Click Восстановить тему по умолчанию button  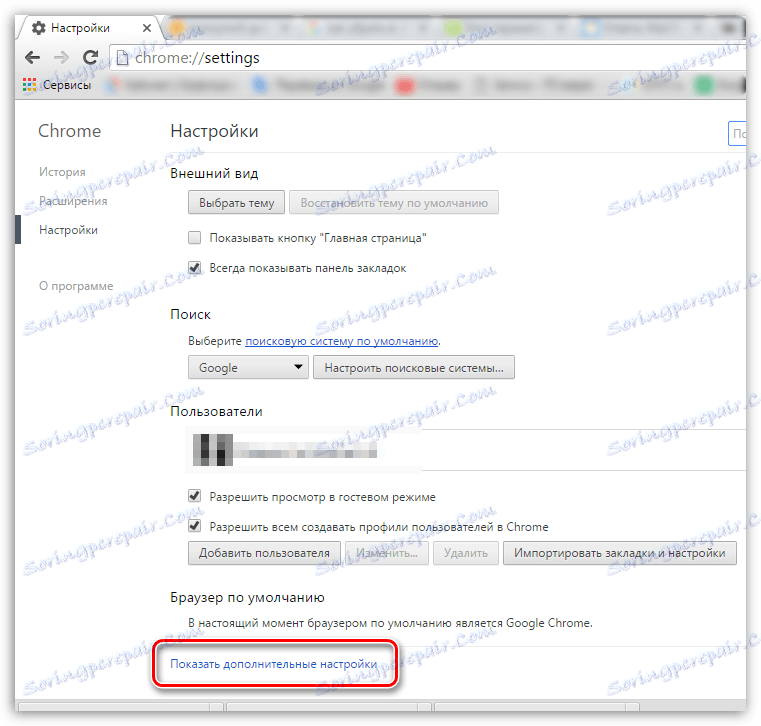tap(394, 203)
